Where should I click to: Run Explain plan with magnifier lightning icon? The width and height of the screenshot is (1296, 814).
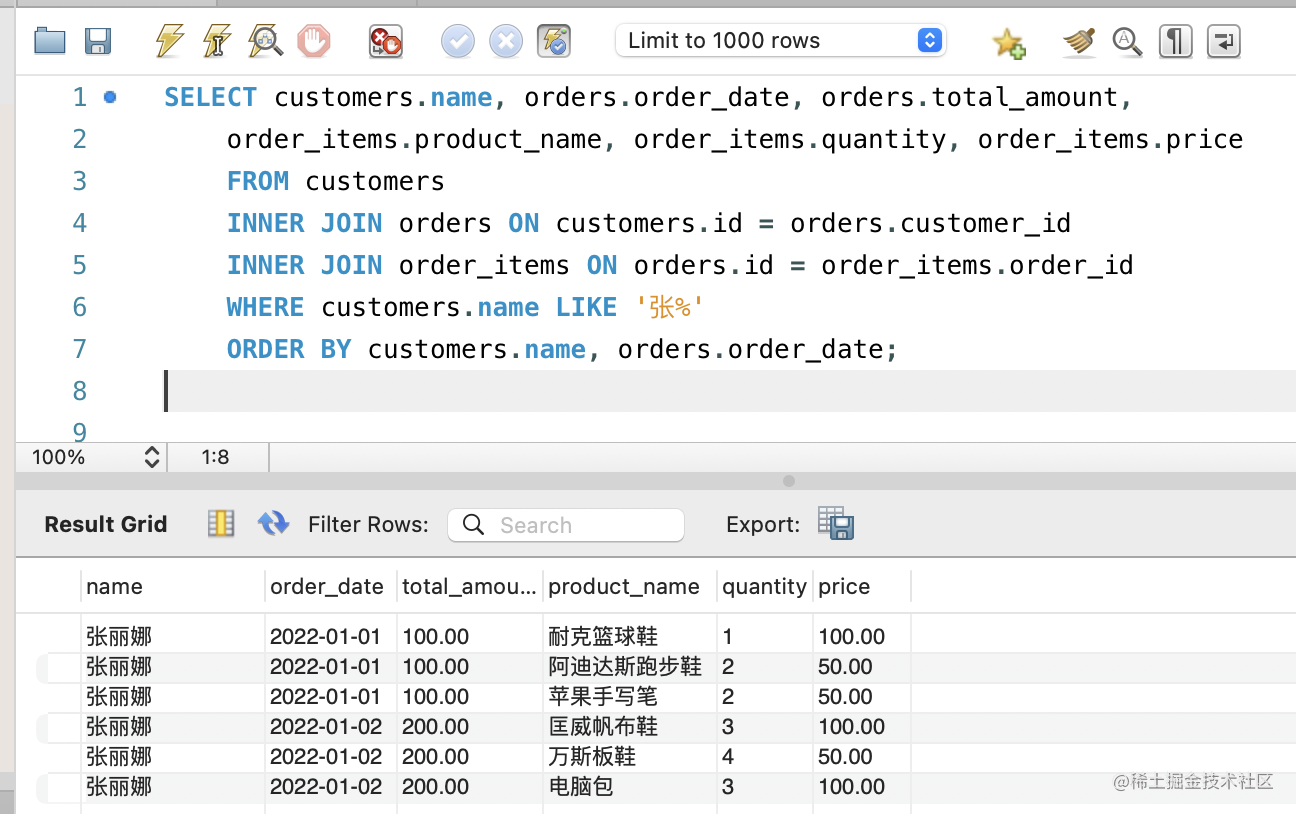click(x=265, y=41)
